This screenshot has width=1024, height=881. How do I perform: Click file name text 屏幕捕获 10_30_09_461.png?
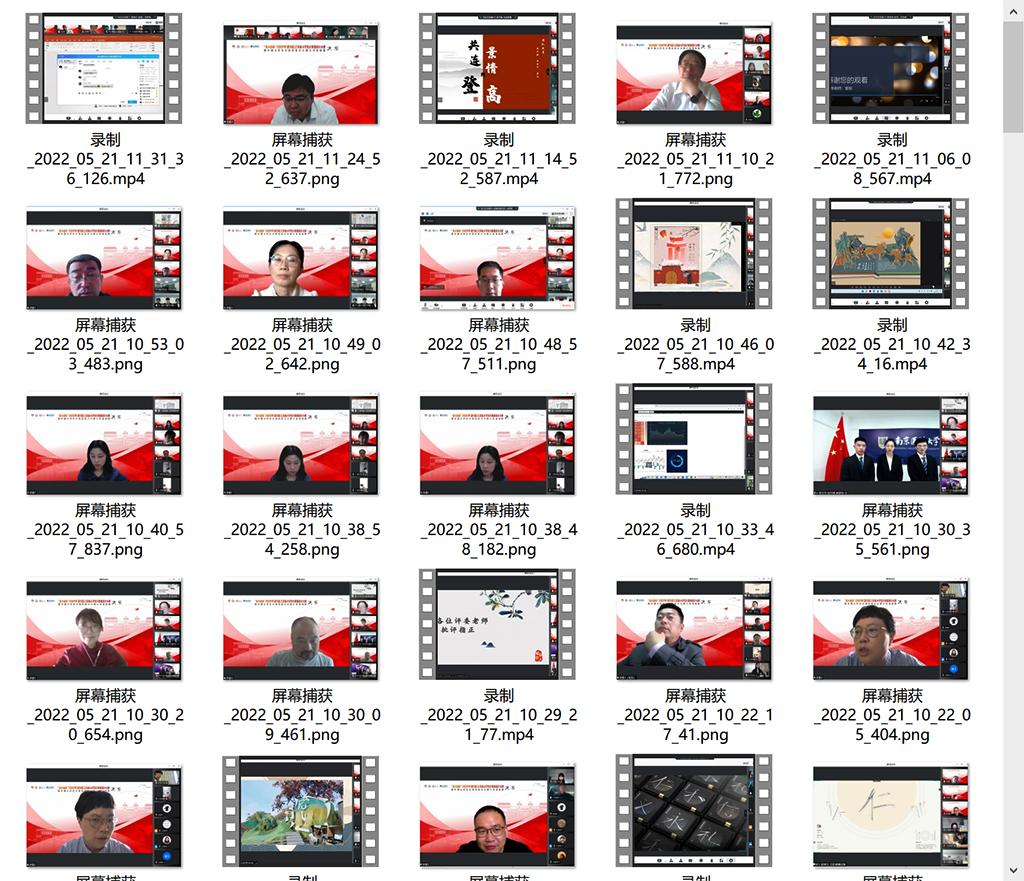coord(301,715)
